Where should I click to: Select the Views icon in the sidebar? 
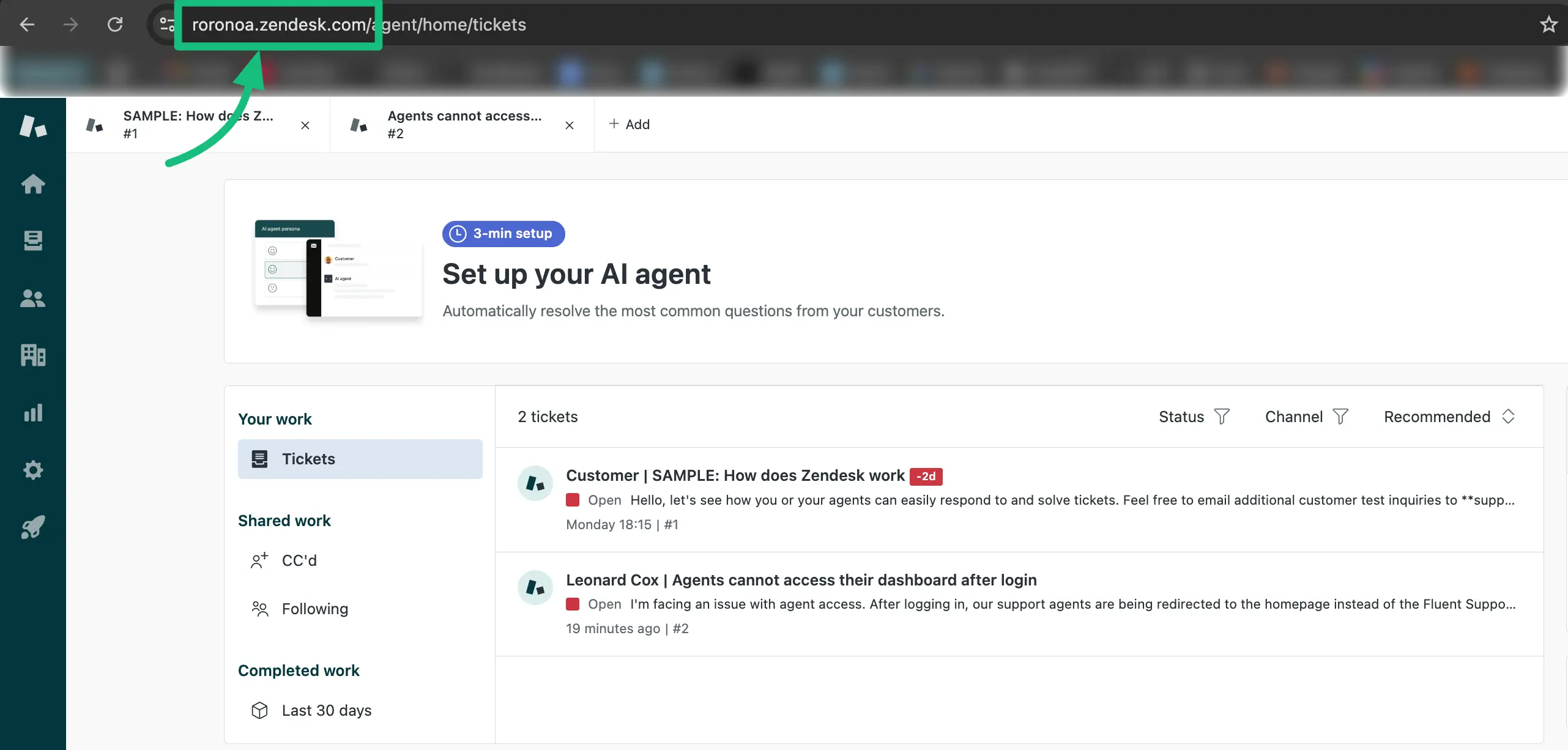[32, 240]
